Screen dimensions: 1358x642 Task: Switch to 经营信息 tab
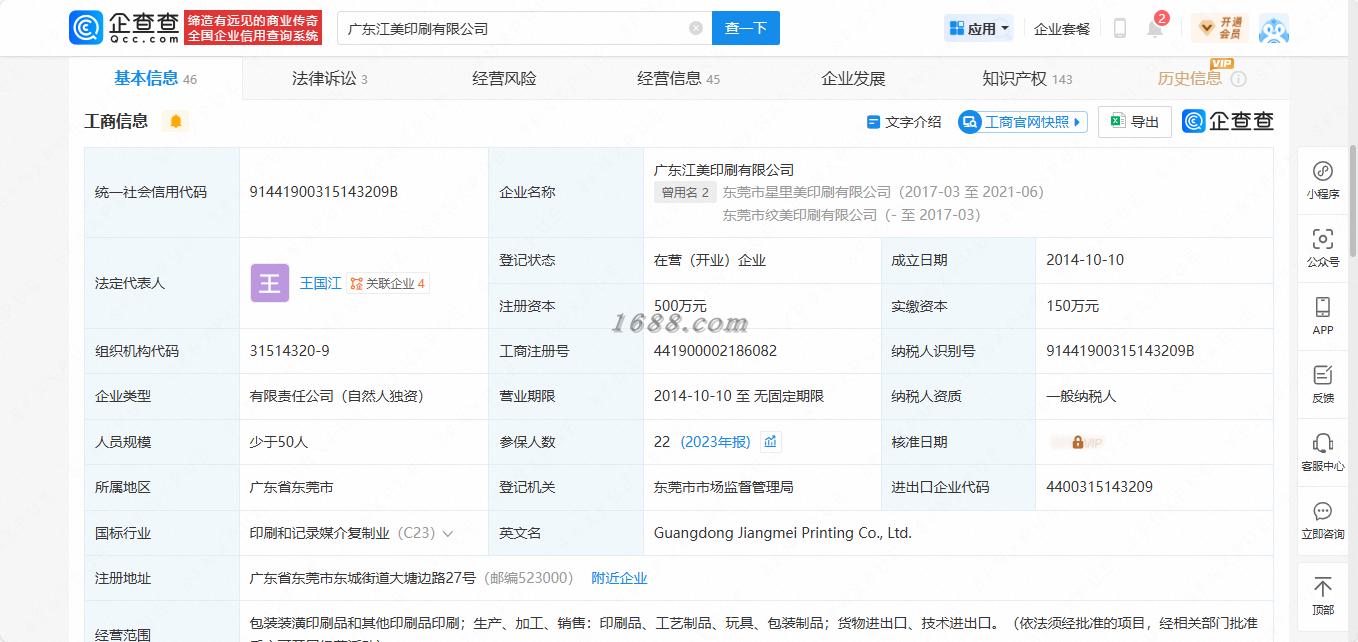tap(678, 78)
